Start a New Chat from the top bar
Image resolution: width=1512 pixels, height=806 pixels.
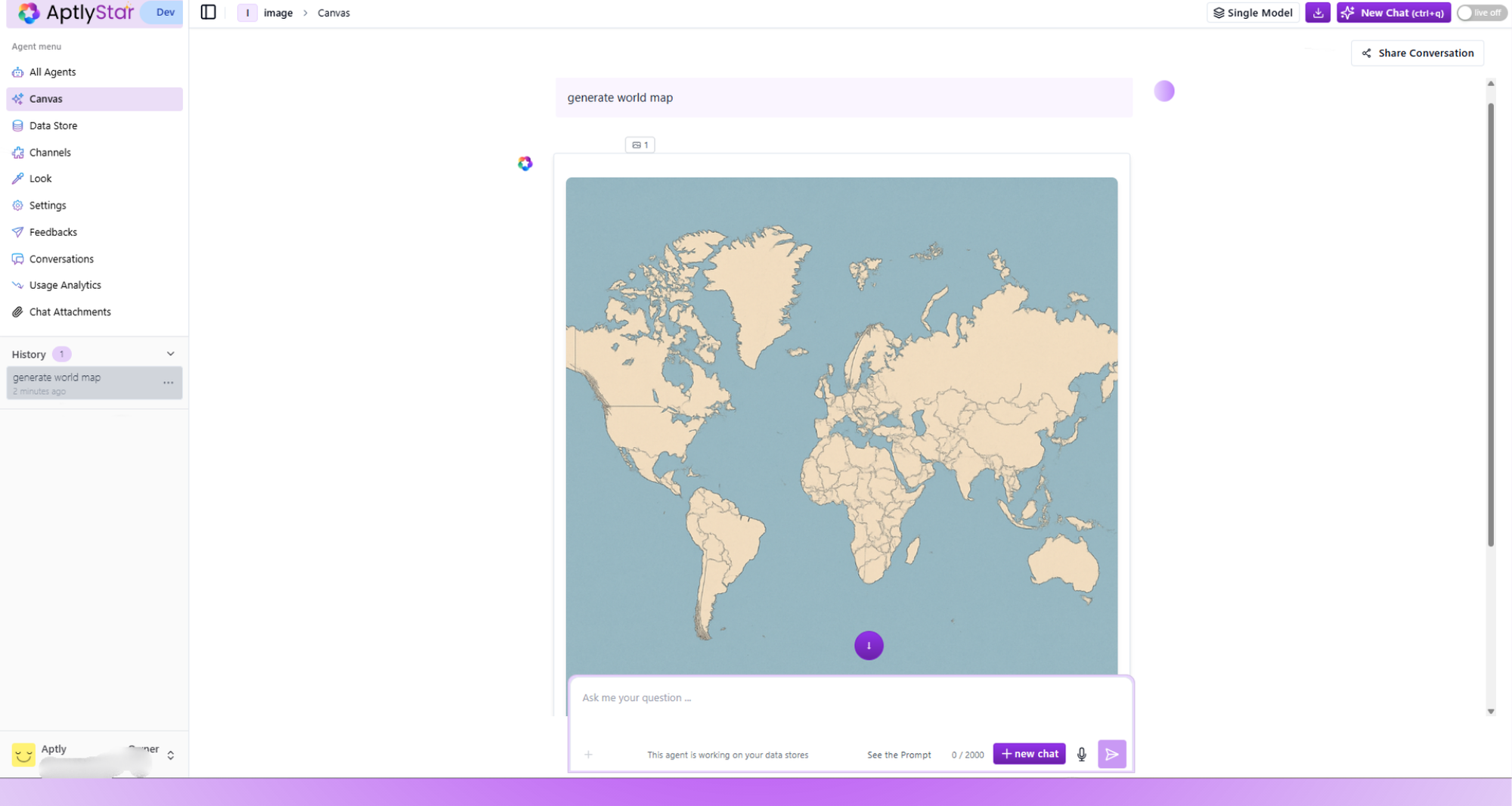1393,13
